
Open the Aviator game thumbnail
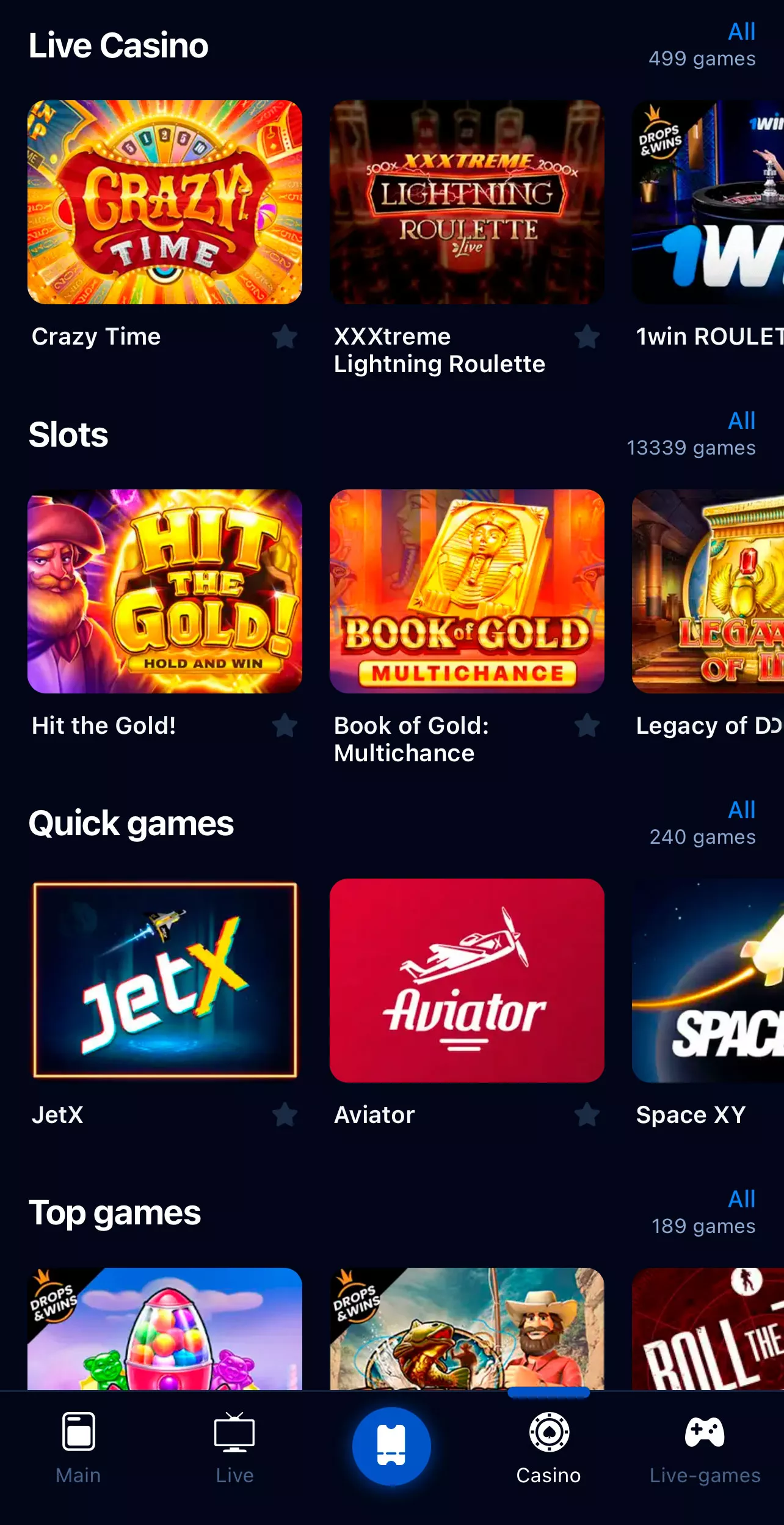click(467, 981)
